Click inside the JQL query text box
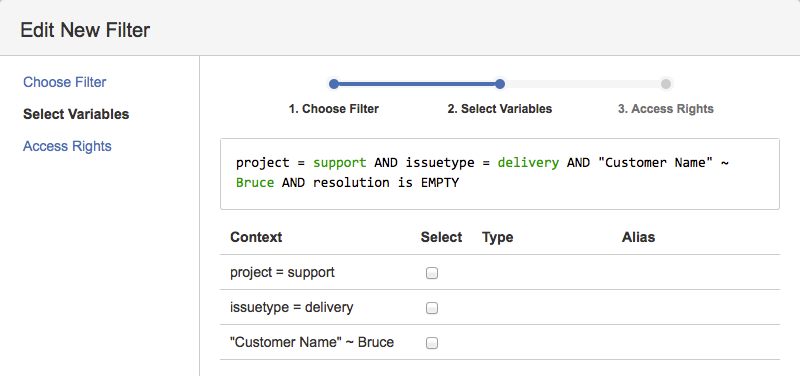Image resolution: width=800 pixels, height=376 pixels. [x=500, y=173]
